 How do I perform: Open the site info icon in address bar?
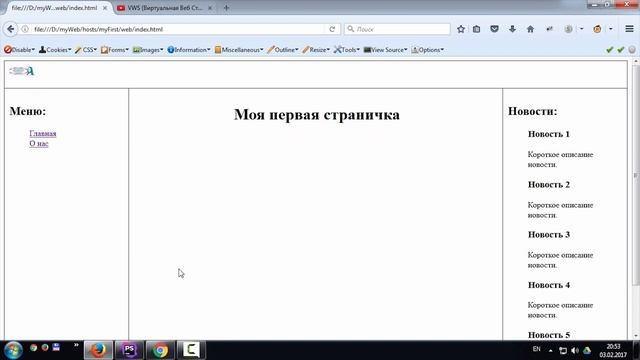tap(25, 29)
